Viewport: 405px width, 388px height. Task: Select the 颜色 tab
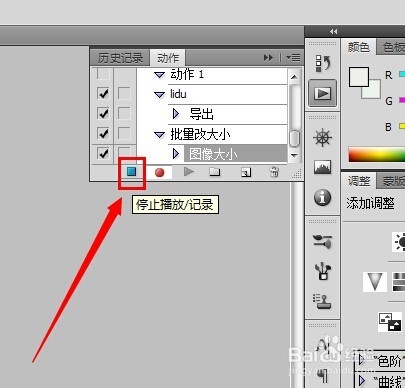coord(359,47)
